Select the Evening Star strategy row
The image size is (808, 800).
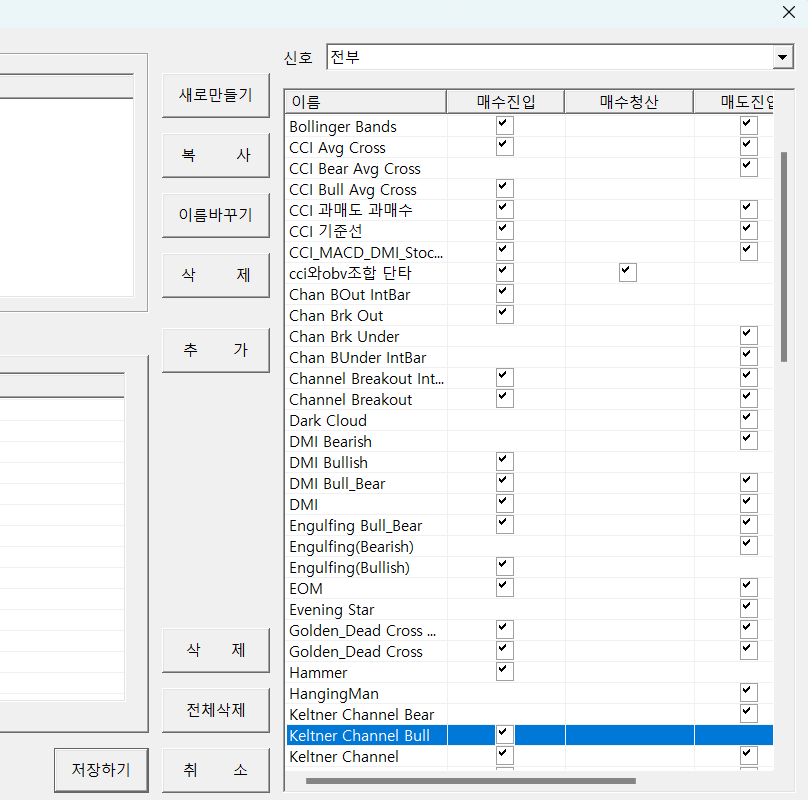pyautogui.click(x=332, y=610)
